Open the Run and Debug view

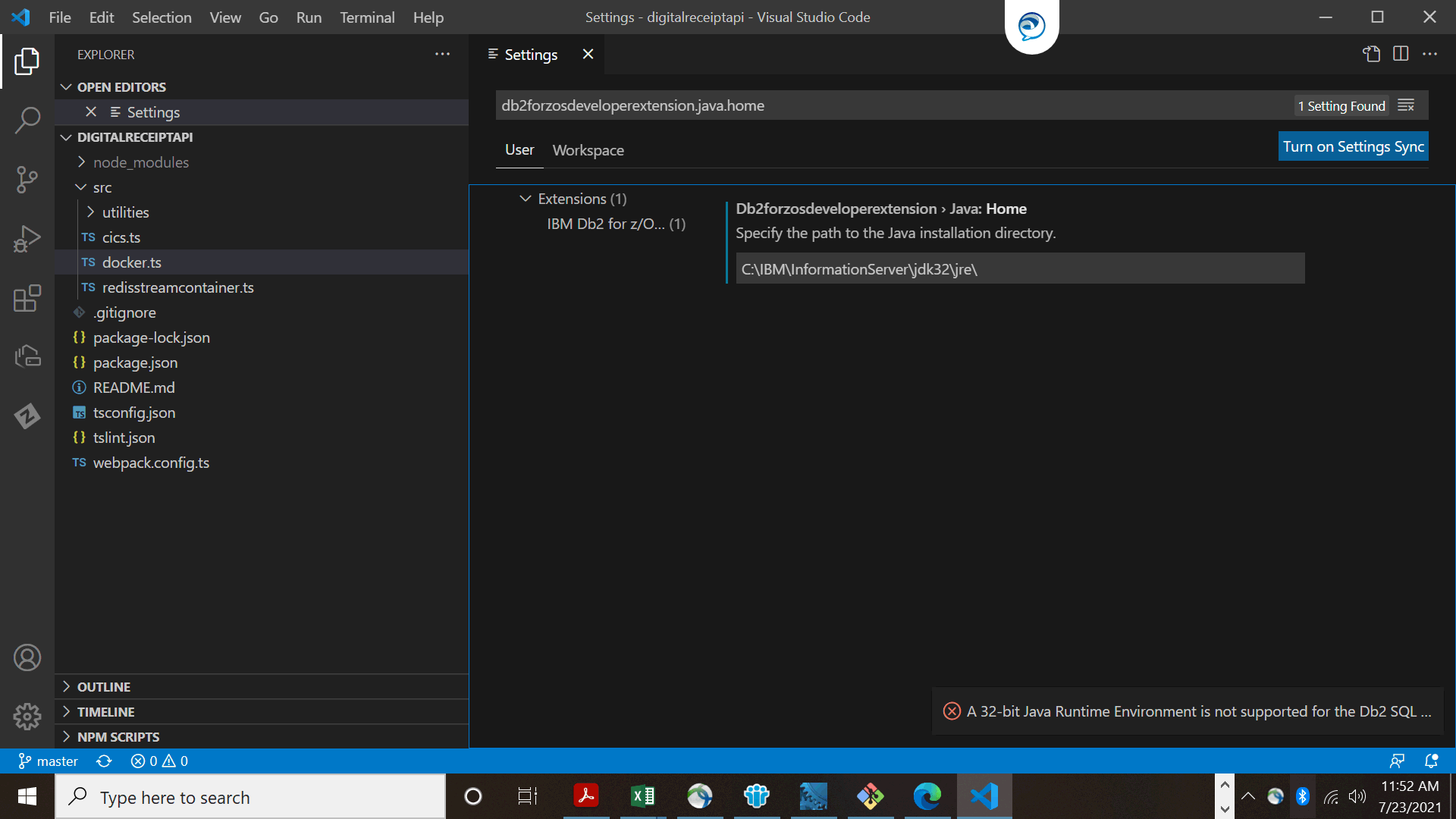(x=27, y=239)
